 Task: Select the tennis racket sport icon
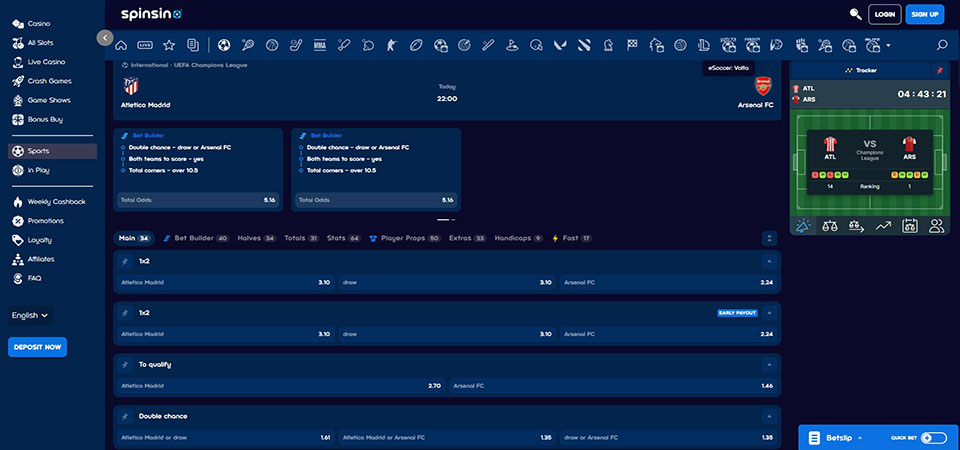pos(248,45)
